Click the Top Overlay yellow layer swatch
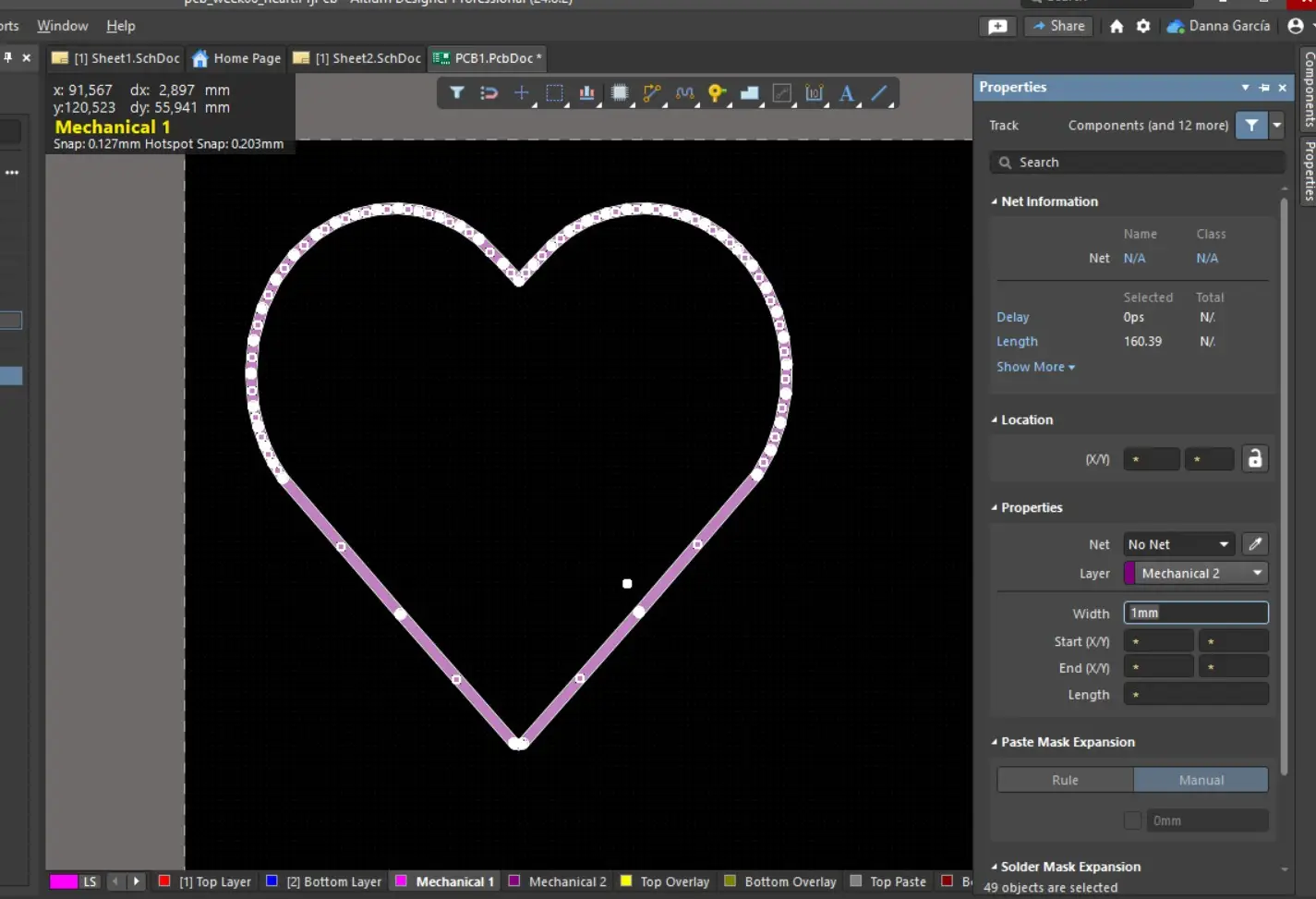Screen dimensions: 1316x899 coord(626,881)
